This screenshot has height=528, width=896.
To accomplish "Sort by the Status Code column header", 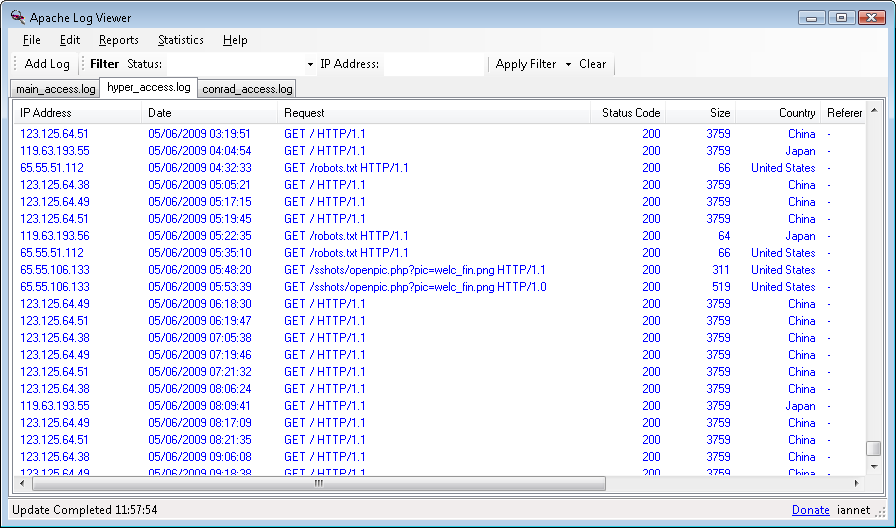I will pos(629,113).
